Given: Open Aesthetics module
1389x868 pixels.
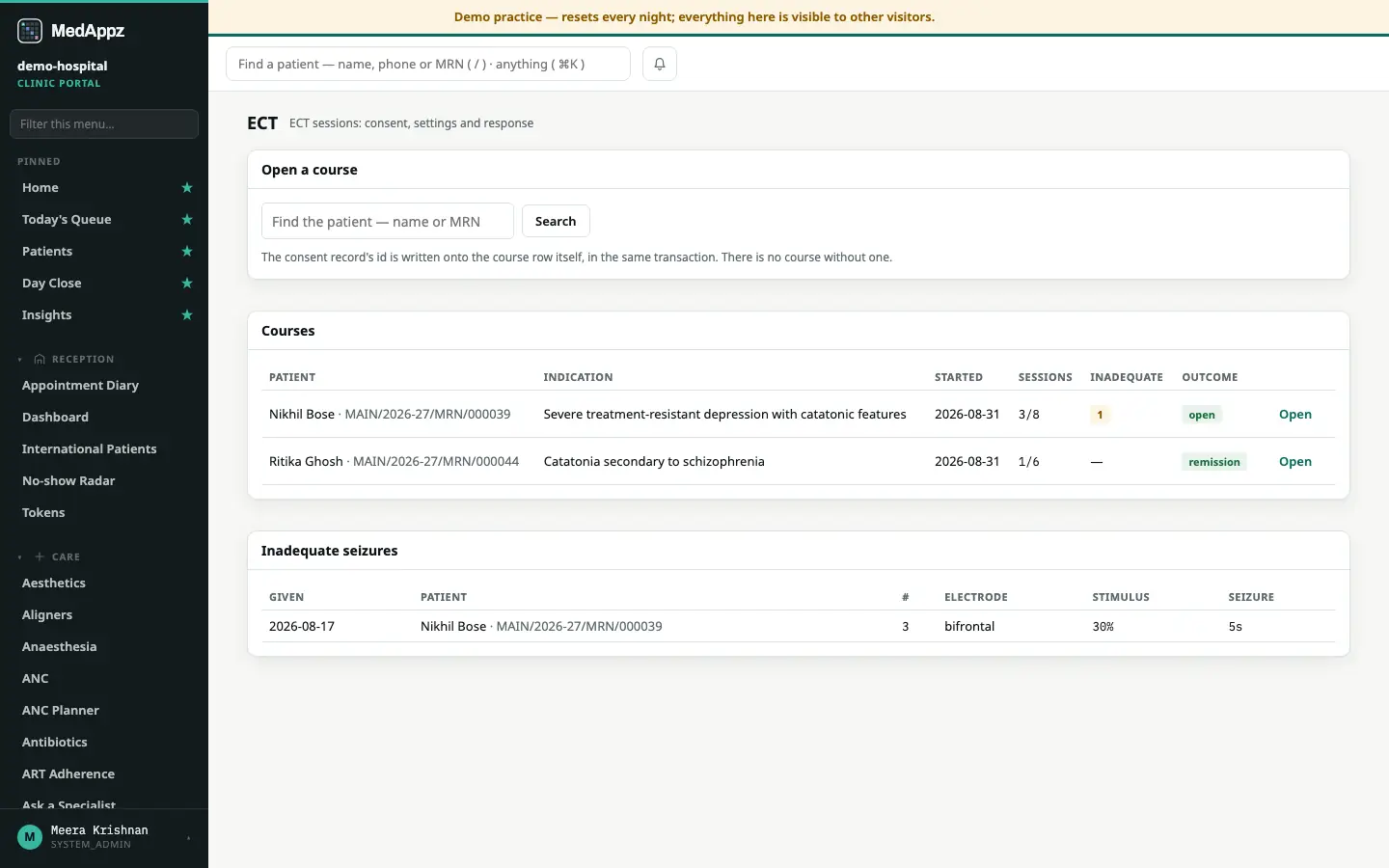Looking at the screenshot, I should [54, 583].
